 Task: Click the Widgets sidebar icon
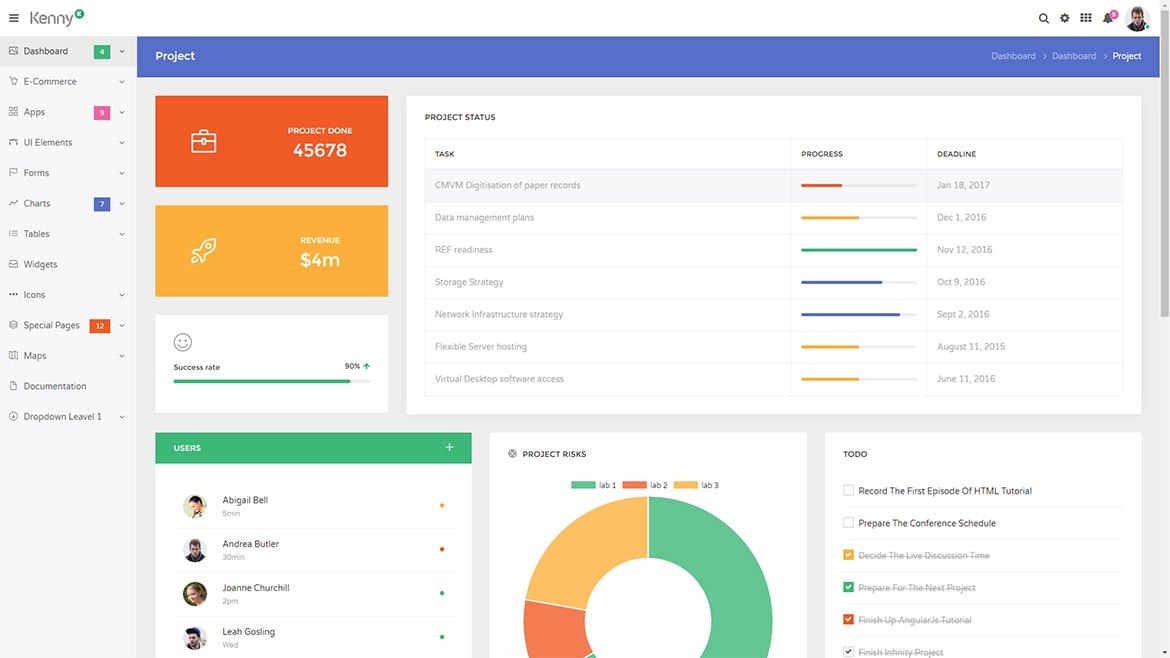point(13,264)
